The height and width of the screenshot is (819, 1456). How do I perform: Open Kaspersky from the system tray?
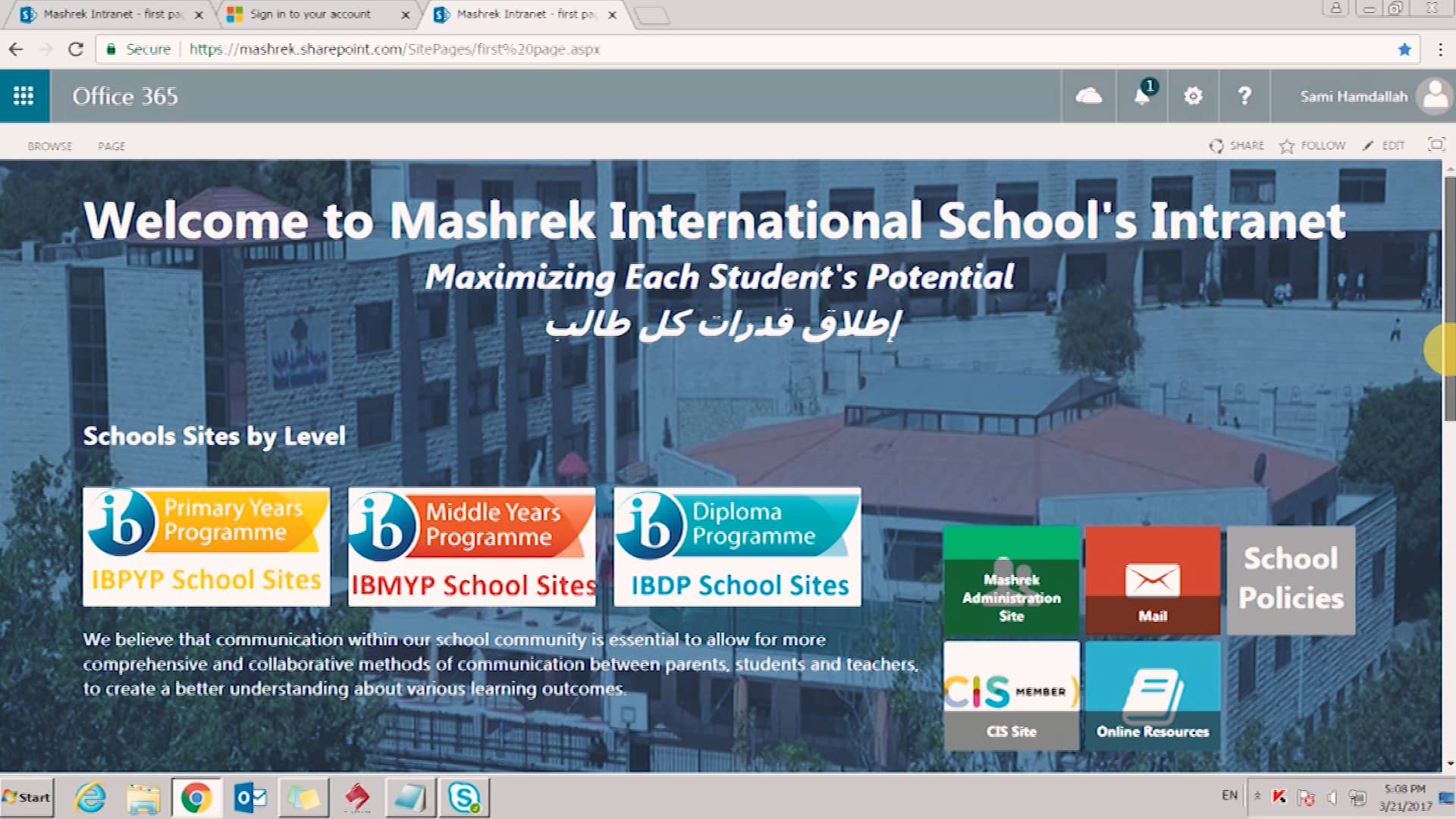tap(1279, 797)
